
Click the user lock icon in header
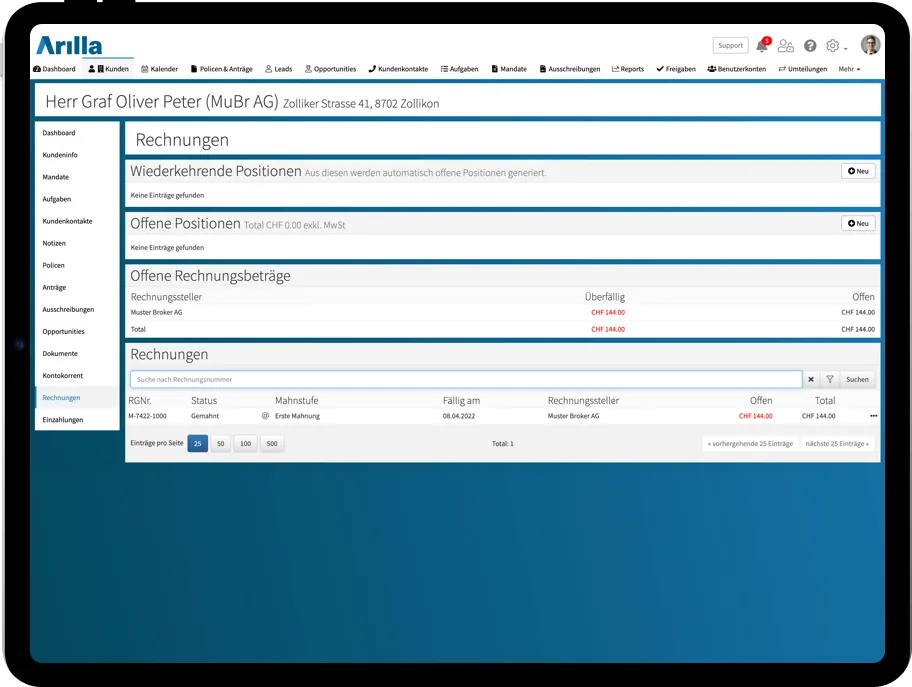point(786,45)
